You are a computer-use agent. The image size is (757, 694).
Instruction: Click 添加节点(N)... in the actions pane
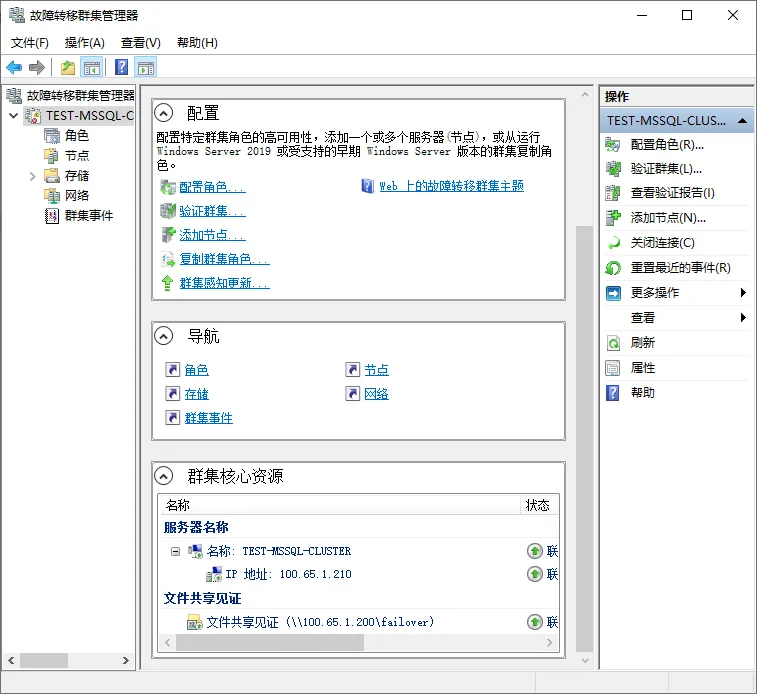(668, 218)
